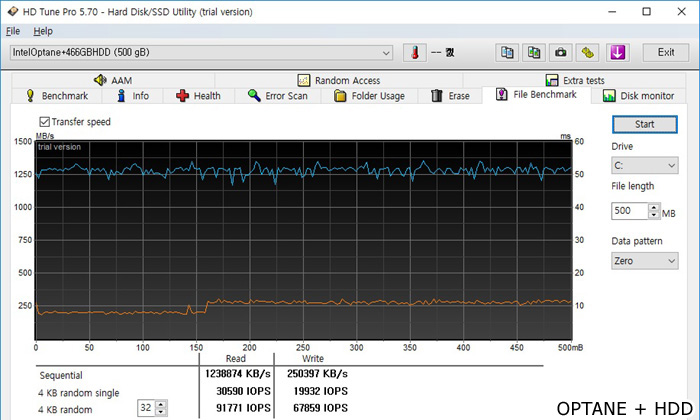700x420 pixels.
Task: Minimize the HD Tune Pro window
Action: click(x=612, y=12)
